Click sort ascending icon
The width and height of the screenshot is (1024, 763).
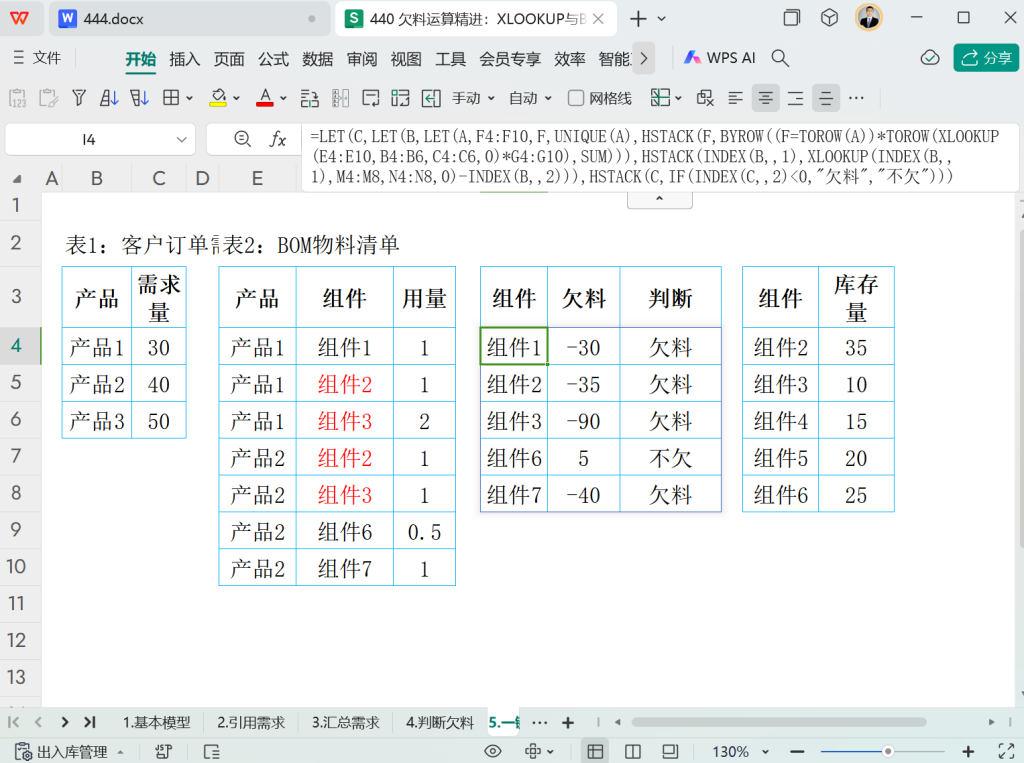click(109, 98)
